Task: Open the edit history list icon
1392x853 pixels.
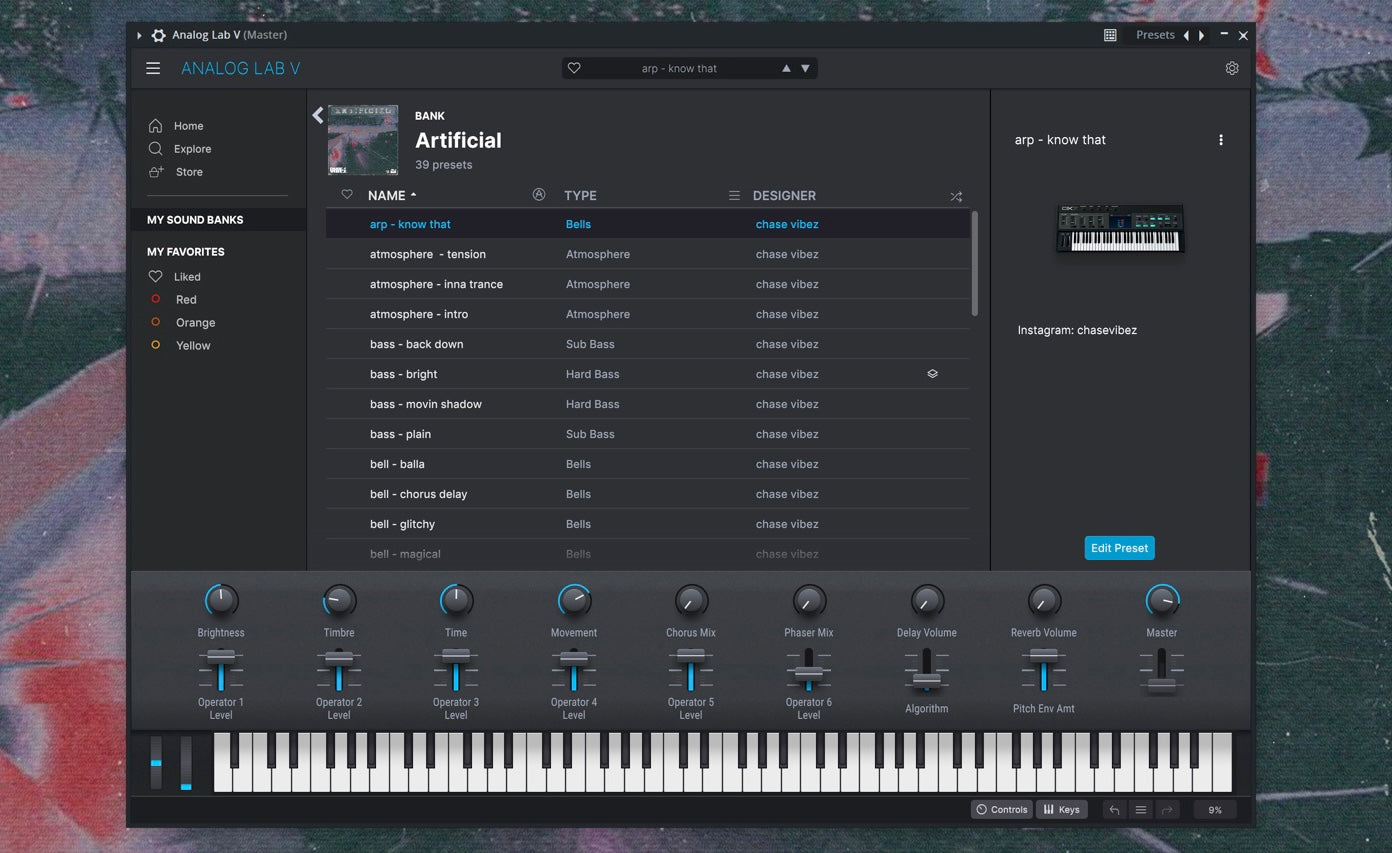Action: coord(1141,810)
